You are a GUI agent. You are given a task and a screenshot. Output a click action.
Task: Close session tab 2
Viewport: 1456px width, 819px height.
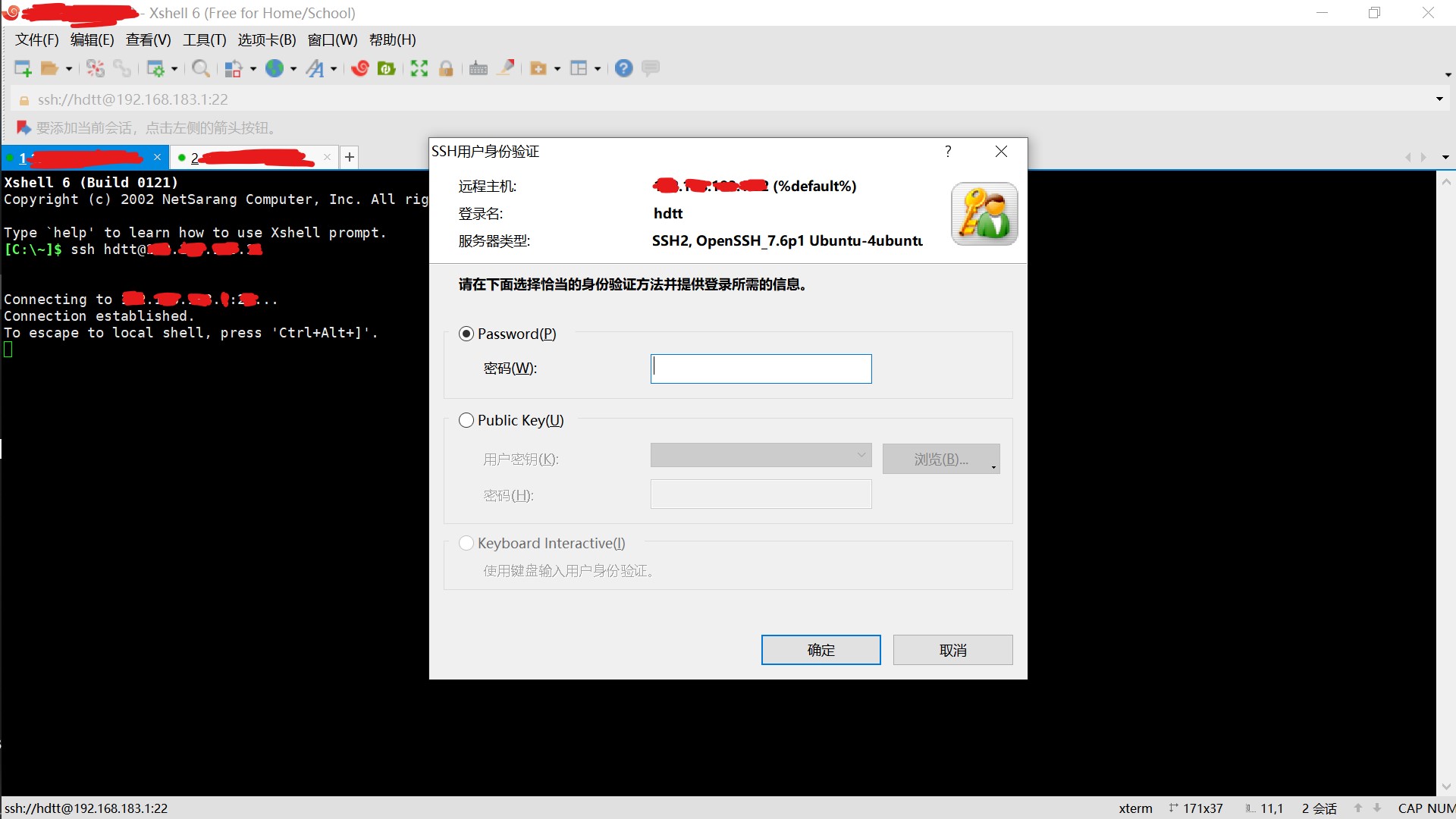click(327, 157)
